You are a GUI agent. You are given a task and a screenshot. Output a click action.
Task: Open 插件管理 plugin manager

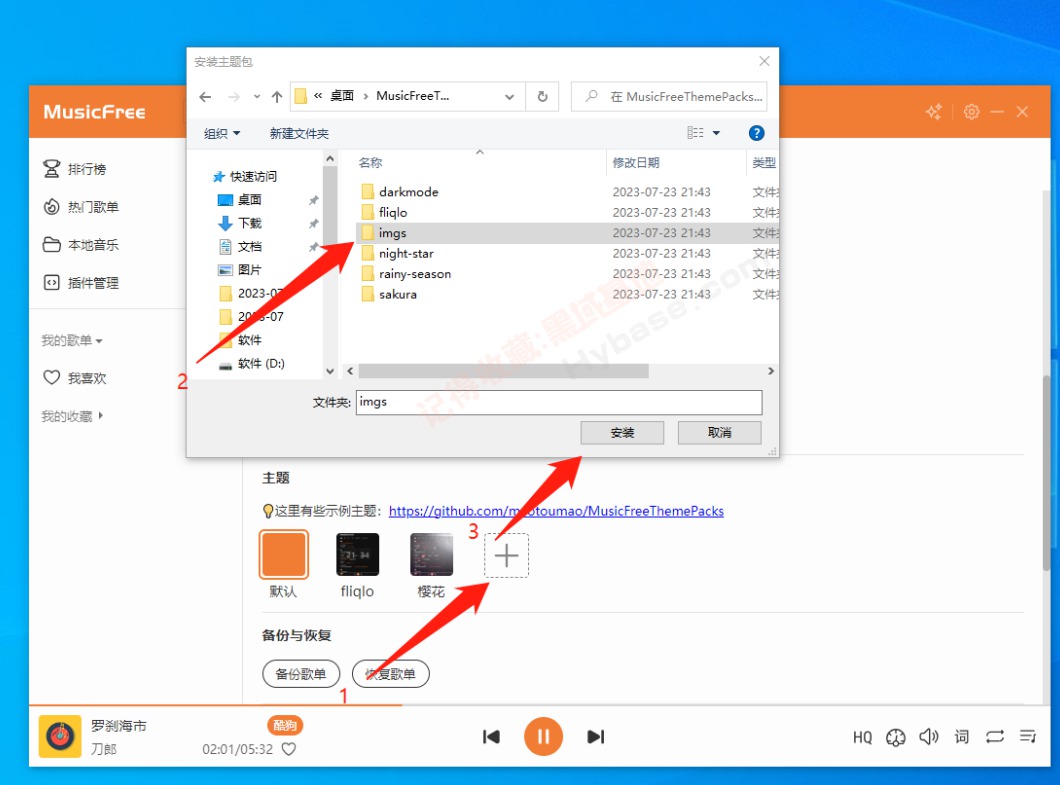coord(80,283)
